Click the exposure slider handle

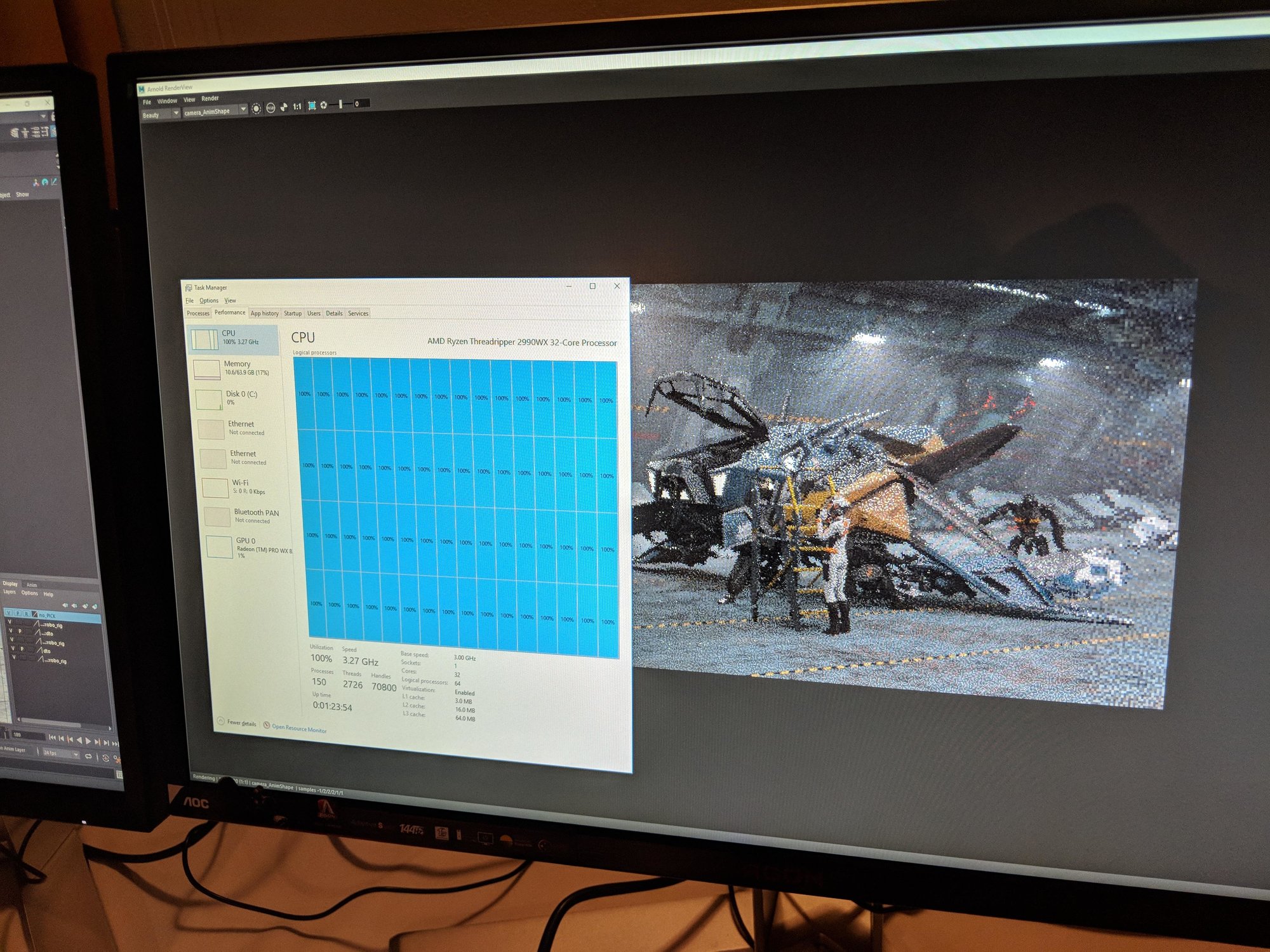(x=340, y=103)
